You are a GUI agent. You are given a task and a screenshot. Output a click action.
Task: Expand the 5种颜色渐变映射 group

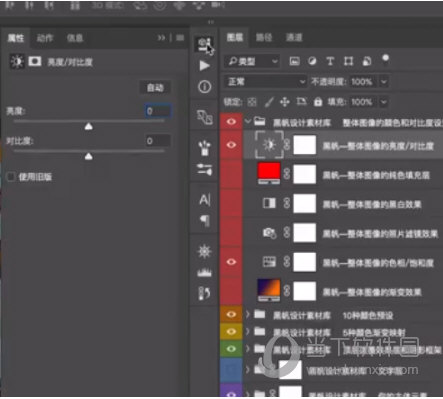[x=248, y=331]
